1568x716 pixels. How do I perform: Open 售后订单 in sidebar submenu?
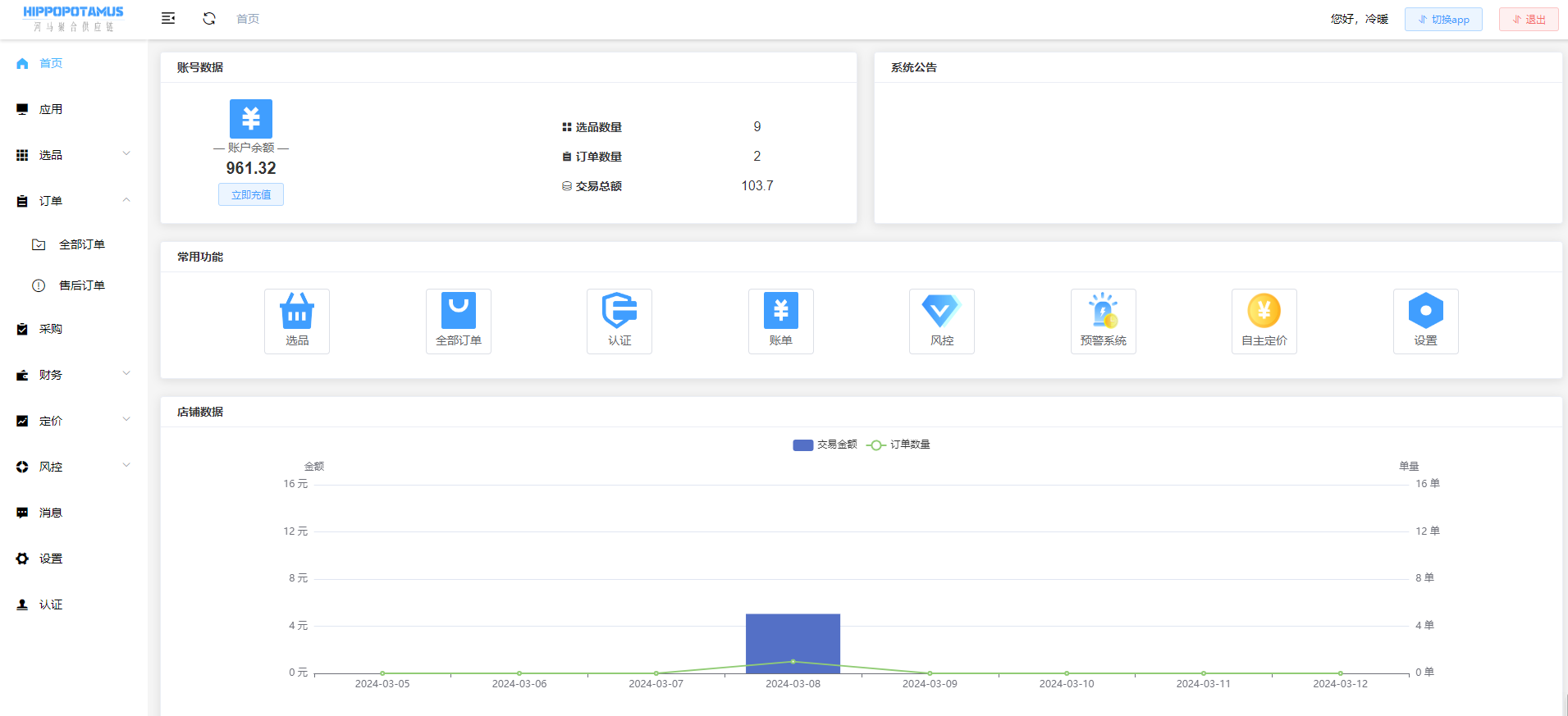tap(82, 285)
